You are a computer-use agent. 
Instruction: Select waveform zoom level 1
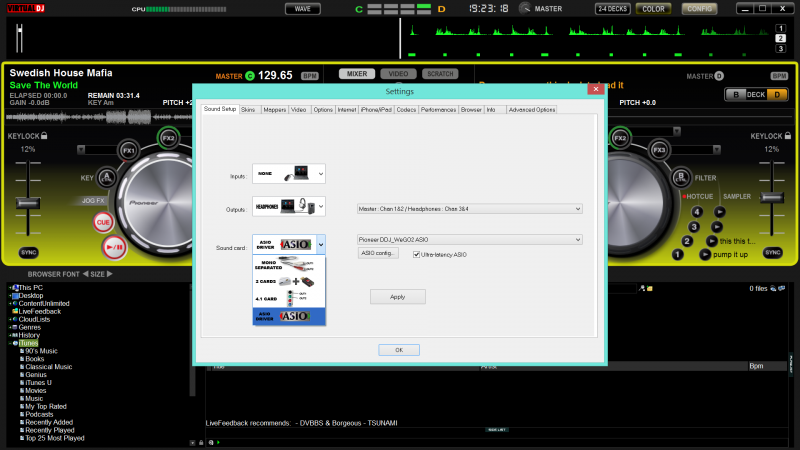[x=781, y=29]
